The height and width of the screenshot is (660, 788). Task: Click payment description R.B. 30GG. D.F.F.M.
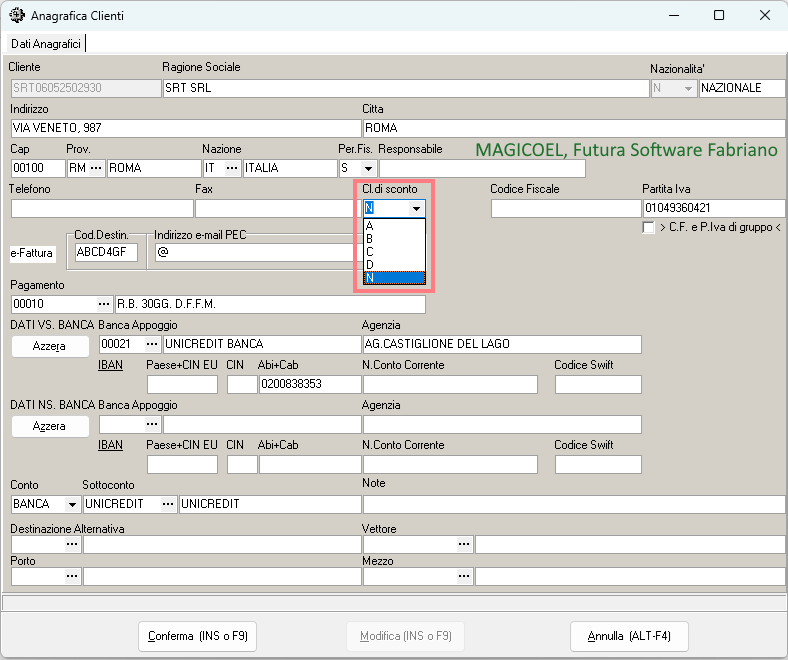pos(270,304)
